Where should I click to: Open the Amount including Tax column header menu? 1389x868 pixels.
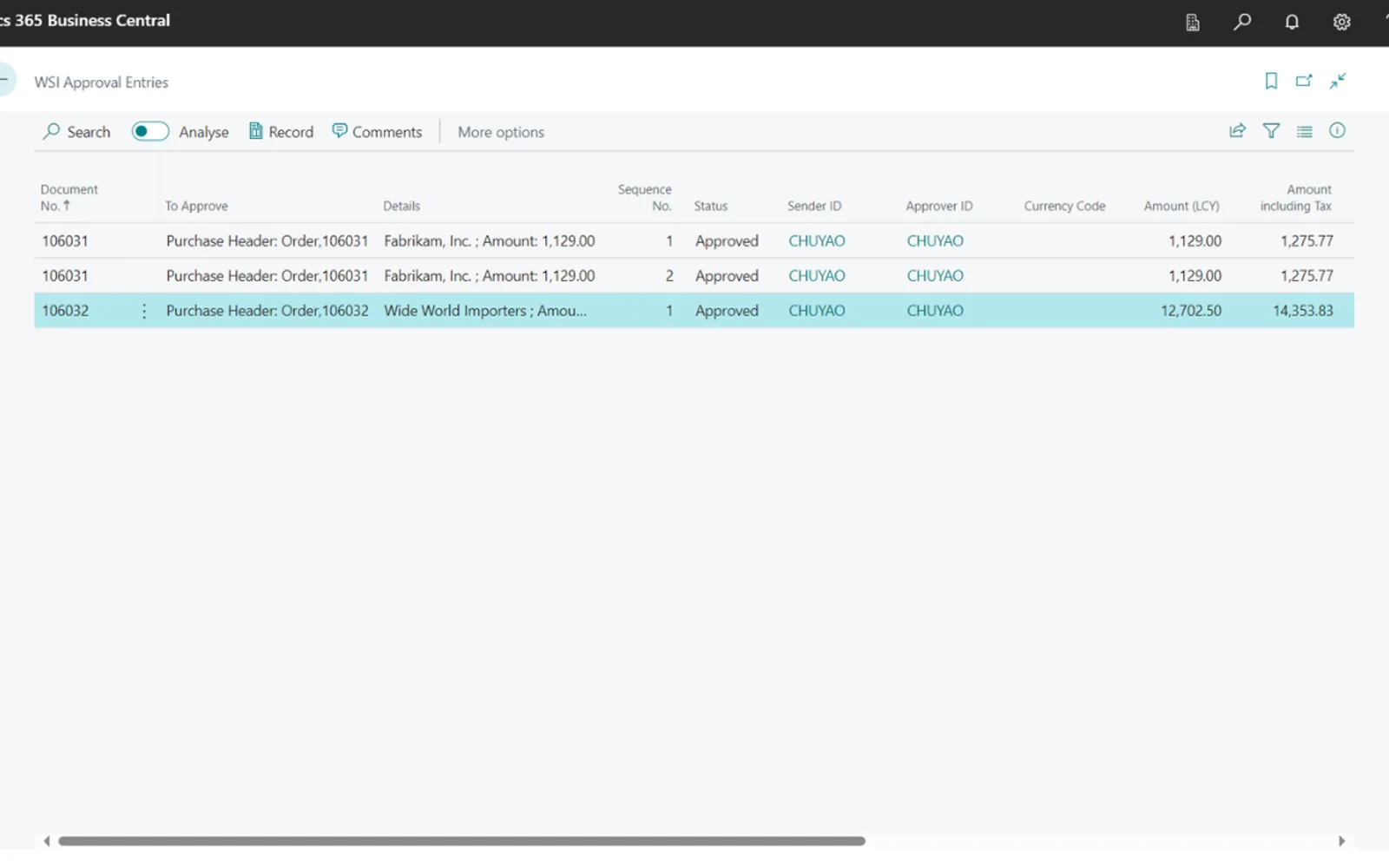point(1295,198)
